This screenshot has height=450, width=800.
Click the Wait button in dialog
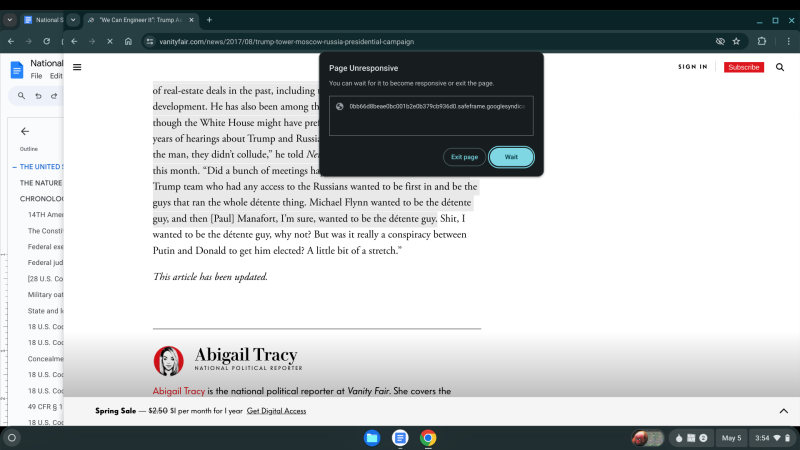point(511,157)
